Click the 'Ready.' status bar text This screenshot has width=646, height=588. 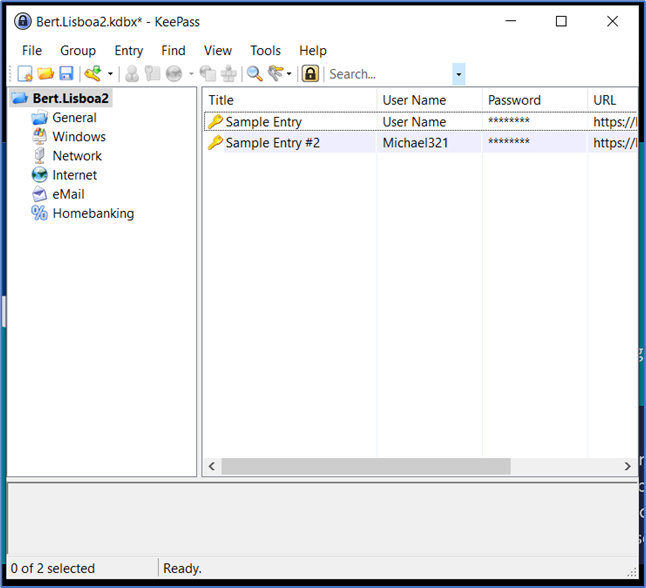183,569
